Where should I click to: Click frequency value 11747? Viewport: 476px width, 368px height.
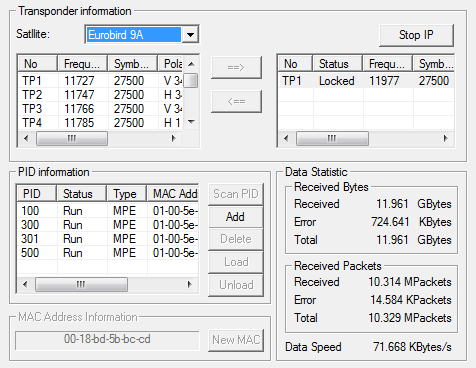[x=79, y=95]
